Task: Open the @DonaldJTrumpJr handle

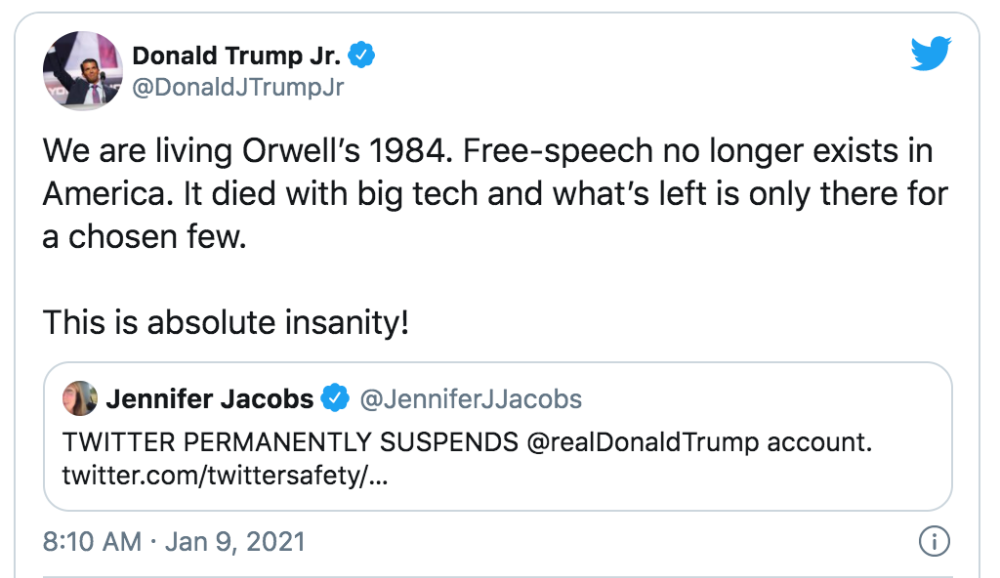Action: coord(238,87)
